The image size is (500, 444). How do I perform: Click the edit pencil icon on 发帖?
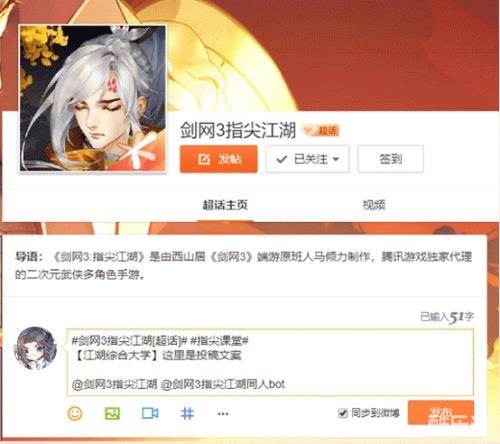coord(204,159)
